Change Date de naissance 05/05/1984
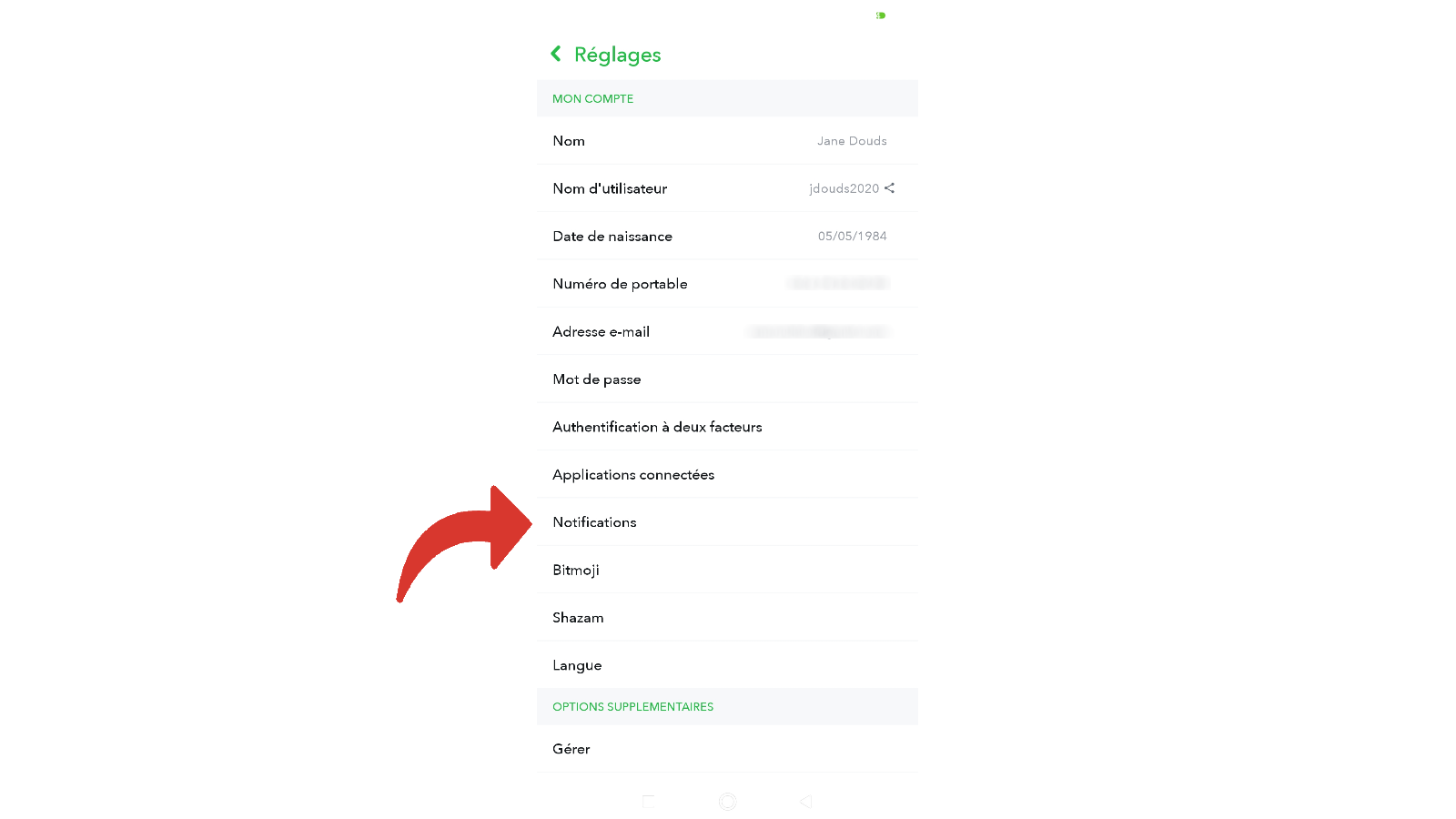This screenshot has height=819, width=1456. (727, 237)
